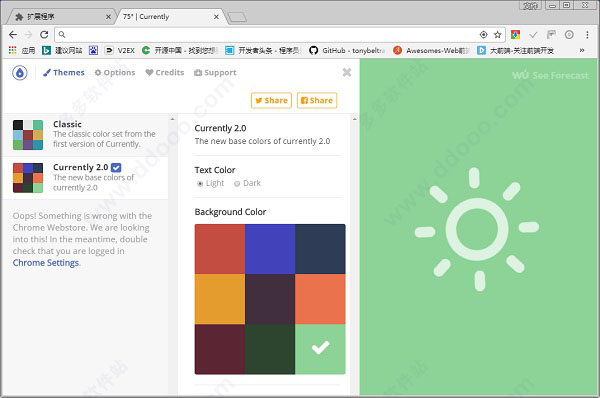Bookmark this page with star icon
Image resolution: width=600 pixels, height=398 pixels.
click(x=497, y=35)
